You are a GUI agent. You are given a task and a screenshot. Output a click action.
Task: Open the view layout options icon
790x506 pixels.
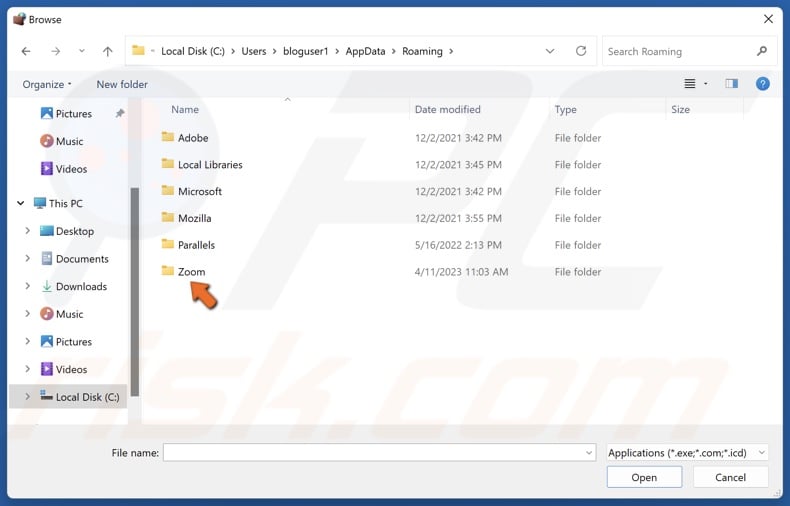(x=690, y=85)
